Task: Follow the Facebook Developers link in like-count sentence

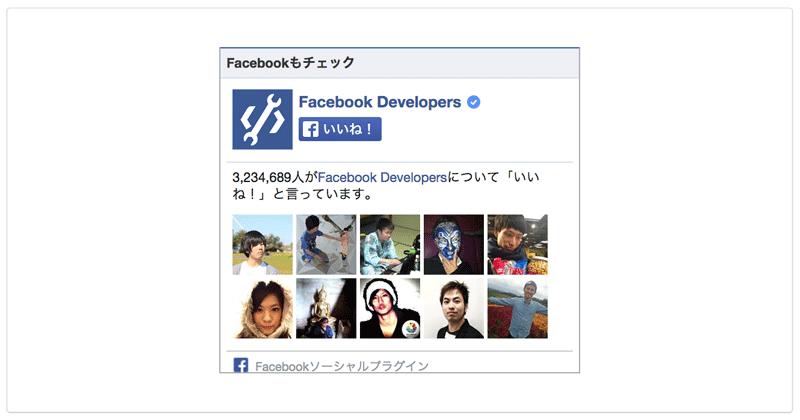Action: pos(382,178)
